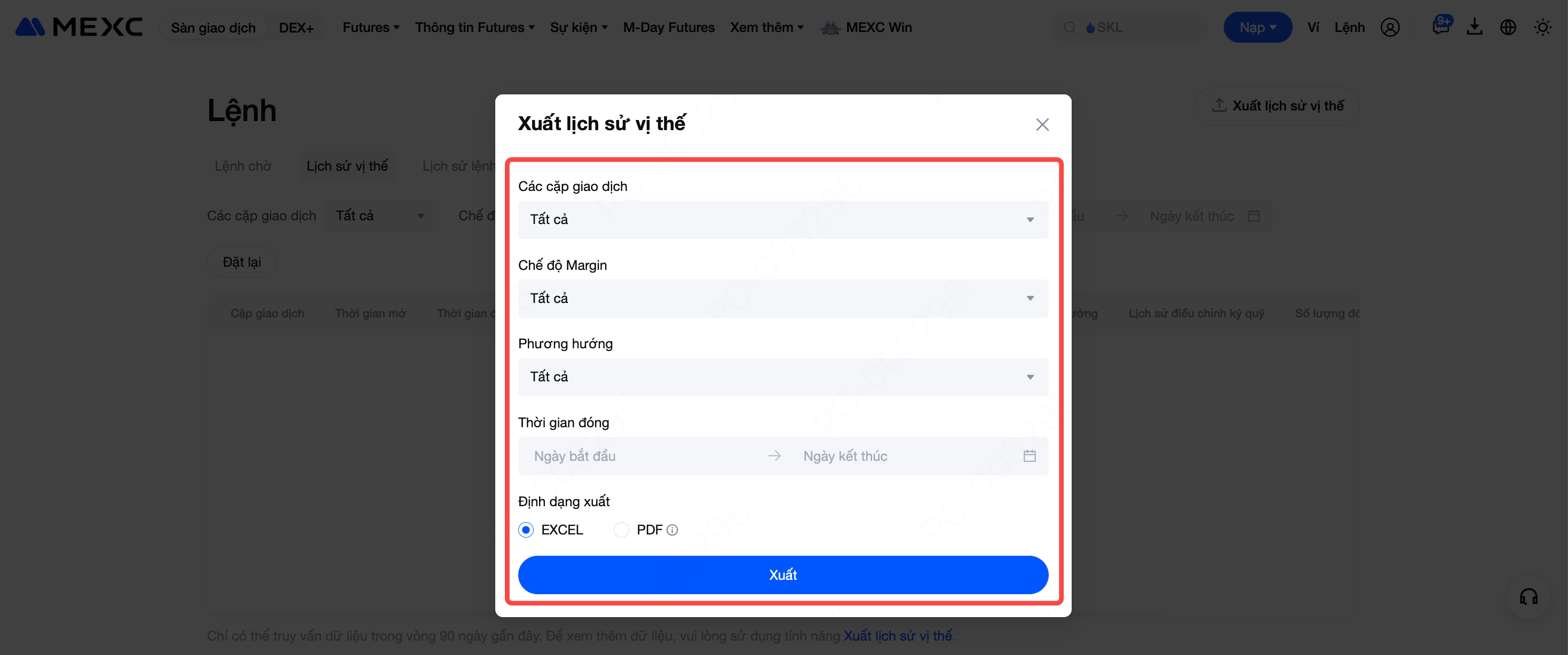Click the download app icon
1568x655 pixels.
click(x=1474, y=27)
